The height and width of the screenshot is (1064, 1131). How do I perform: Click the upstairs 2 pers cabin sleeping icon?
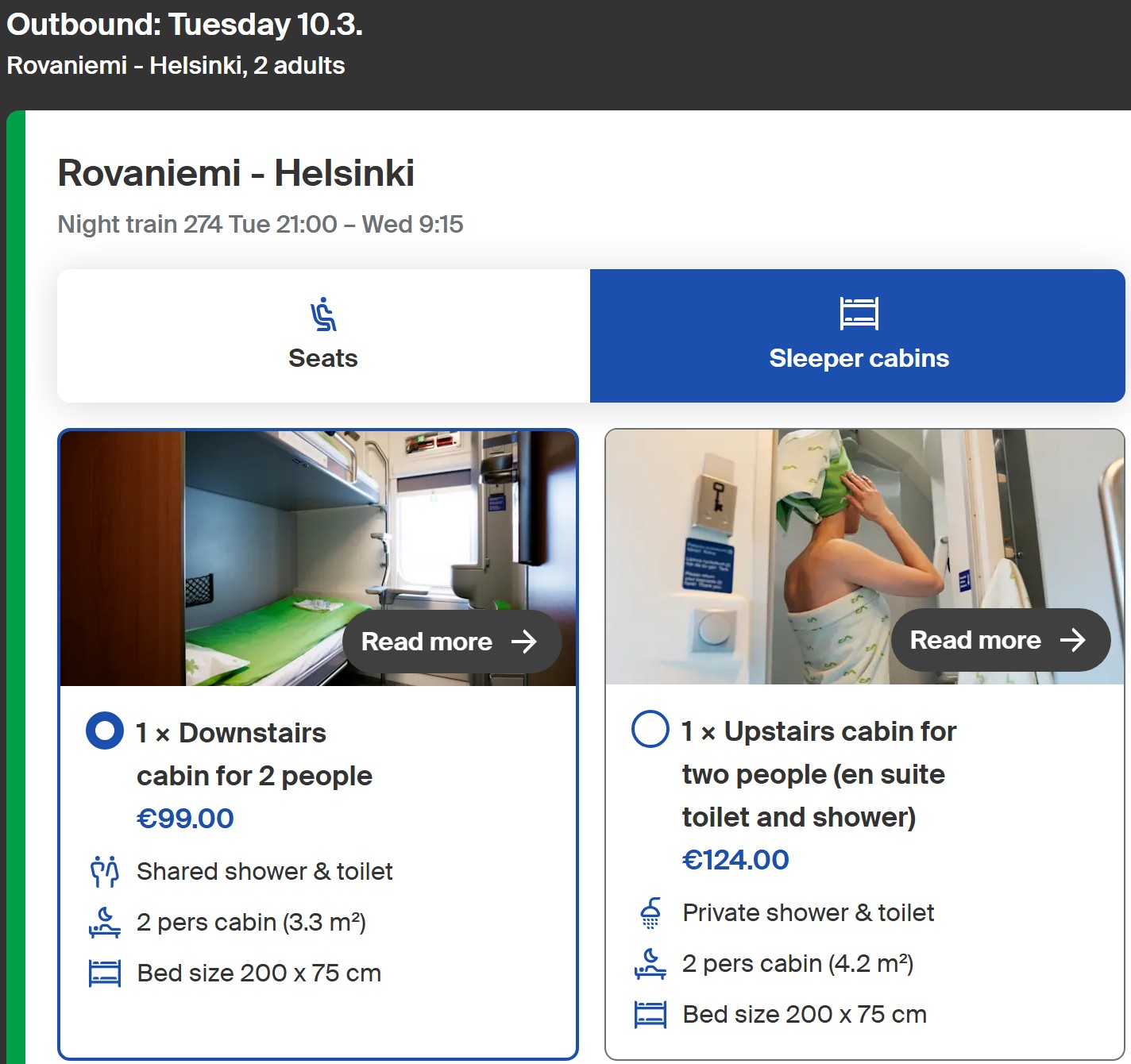(x=650, y=964)
